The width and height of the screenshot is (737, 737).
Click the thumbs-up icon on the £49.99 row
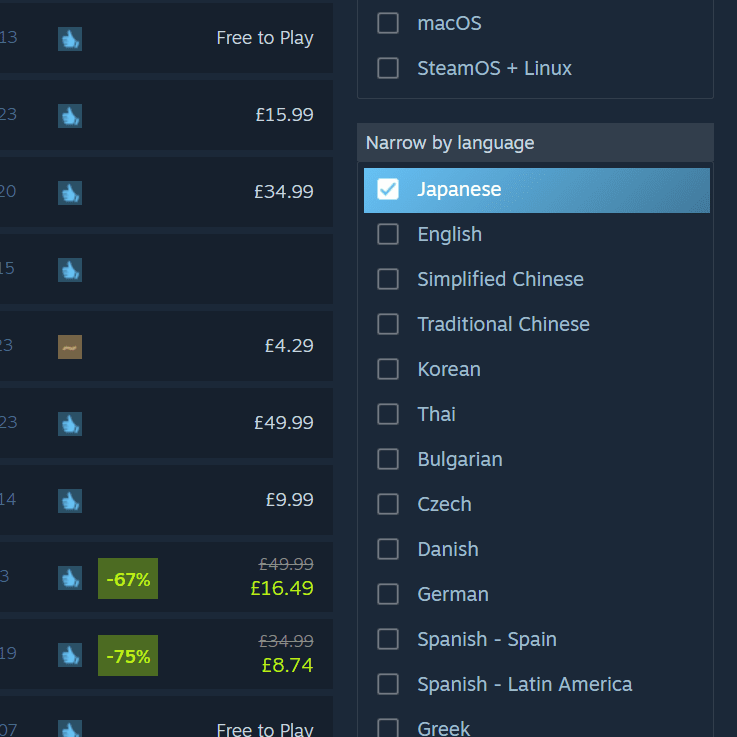coord(69,423)
